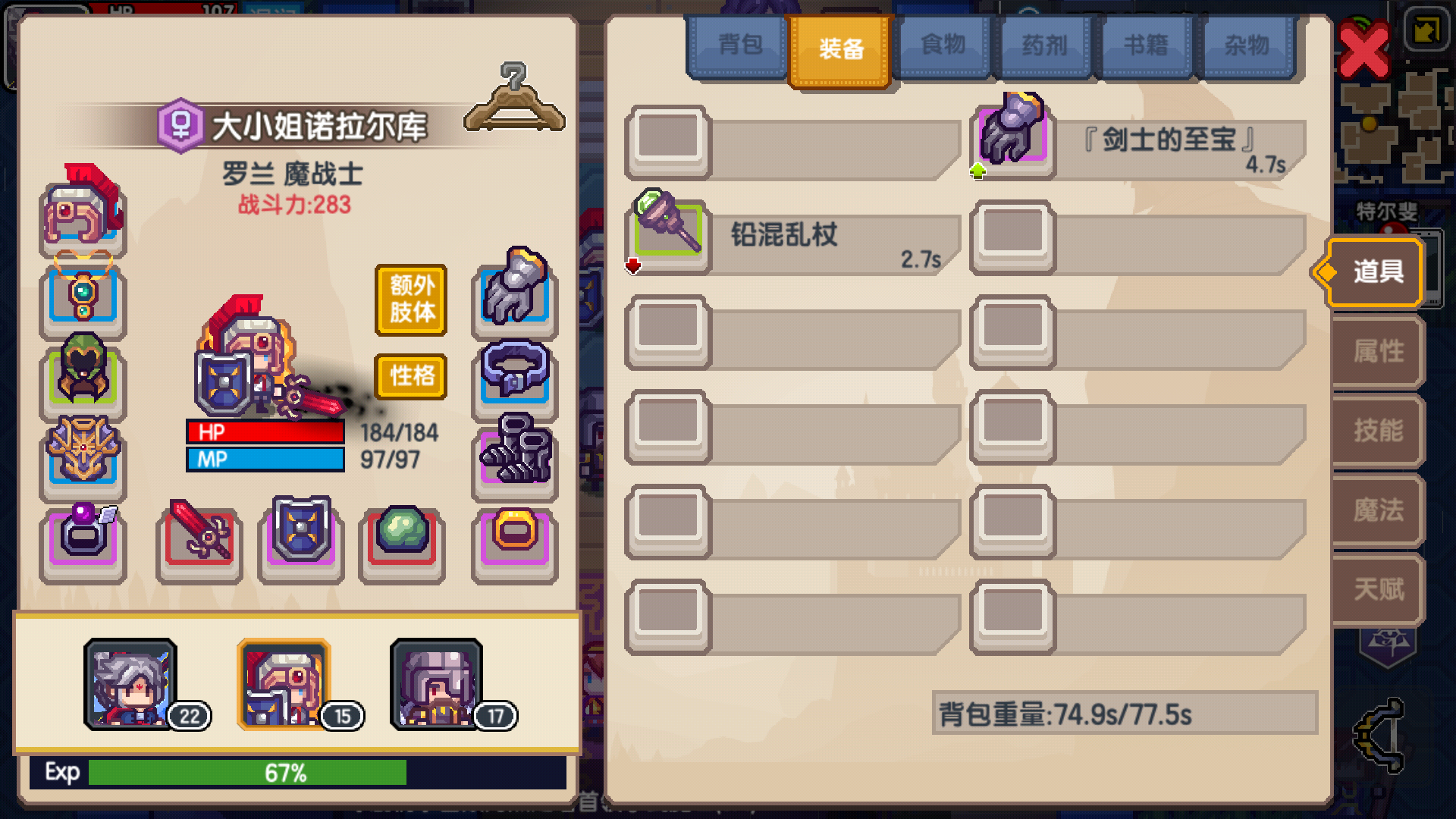
Task: Open the 技能 side panel
Action: click(1378, 431)
